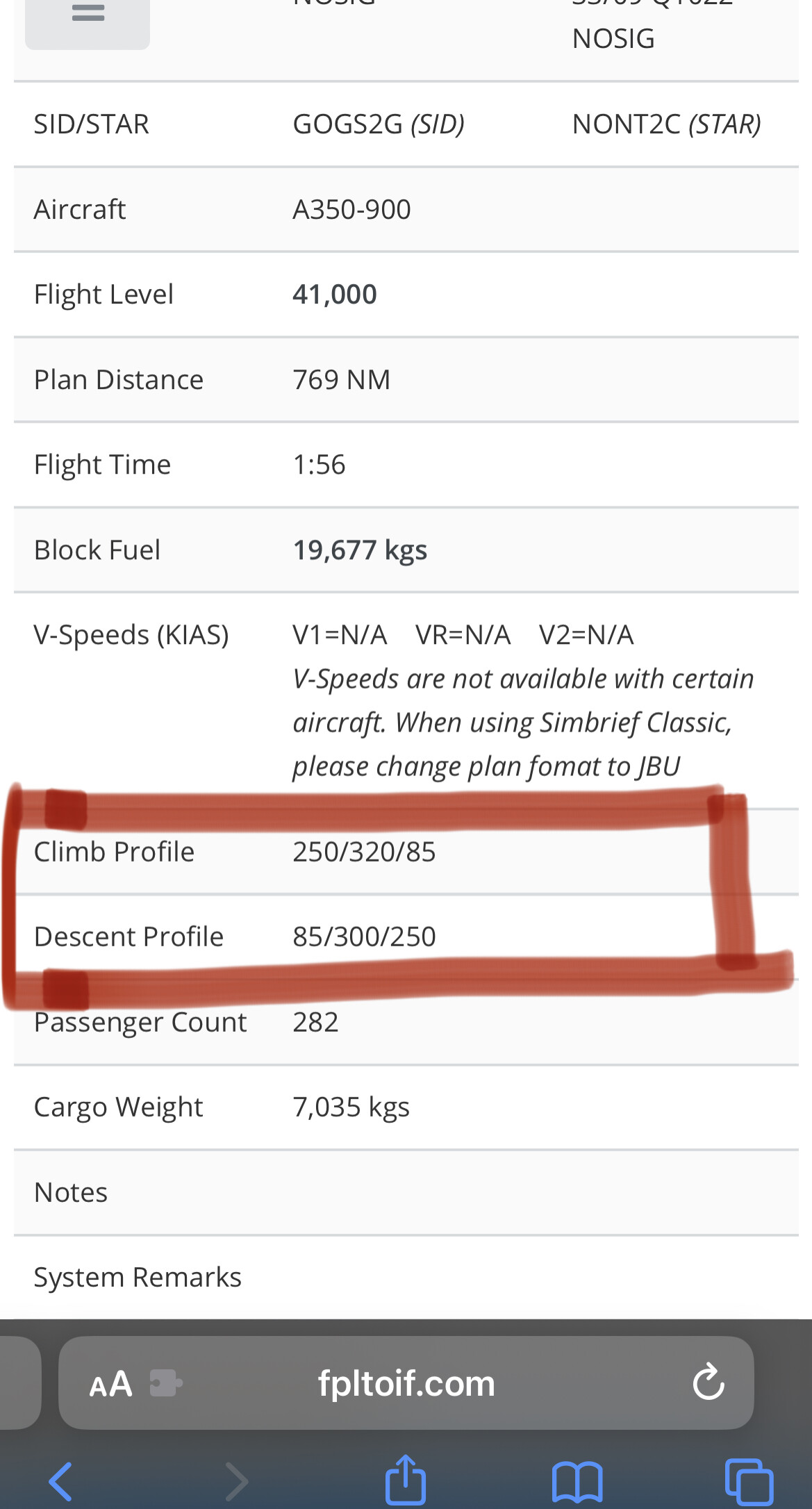
Task: Tap the NONT2C STAR value
Action: [665, 124]
